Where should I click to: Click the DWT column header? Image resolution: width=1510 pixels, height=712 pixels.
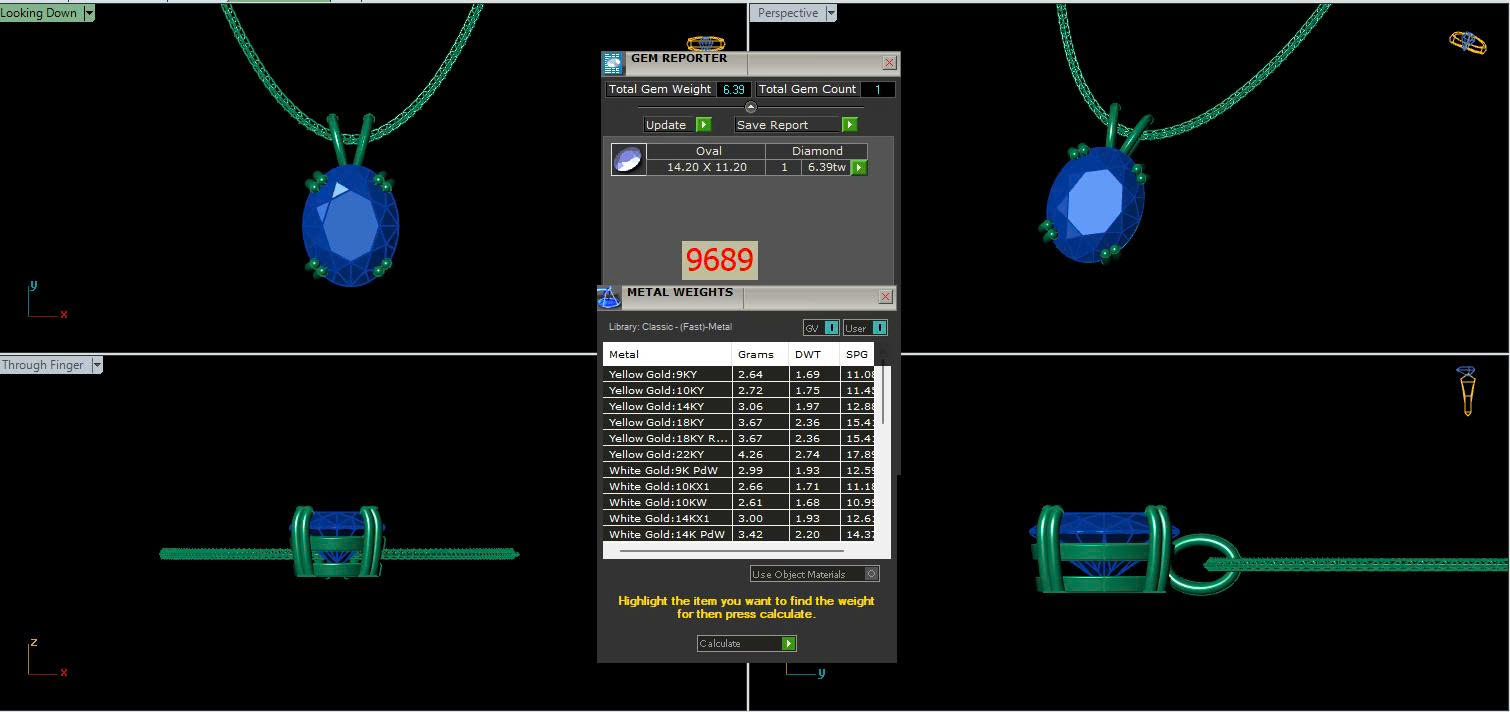pyautogui.click(x=807, y=354)
